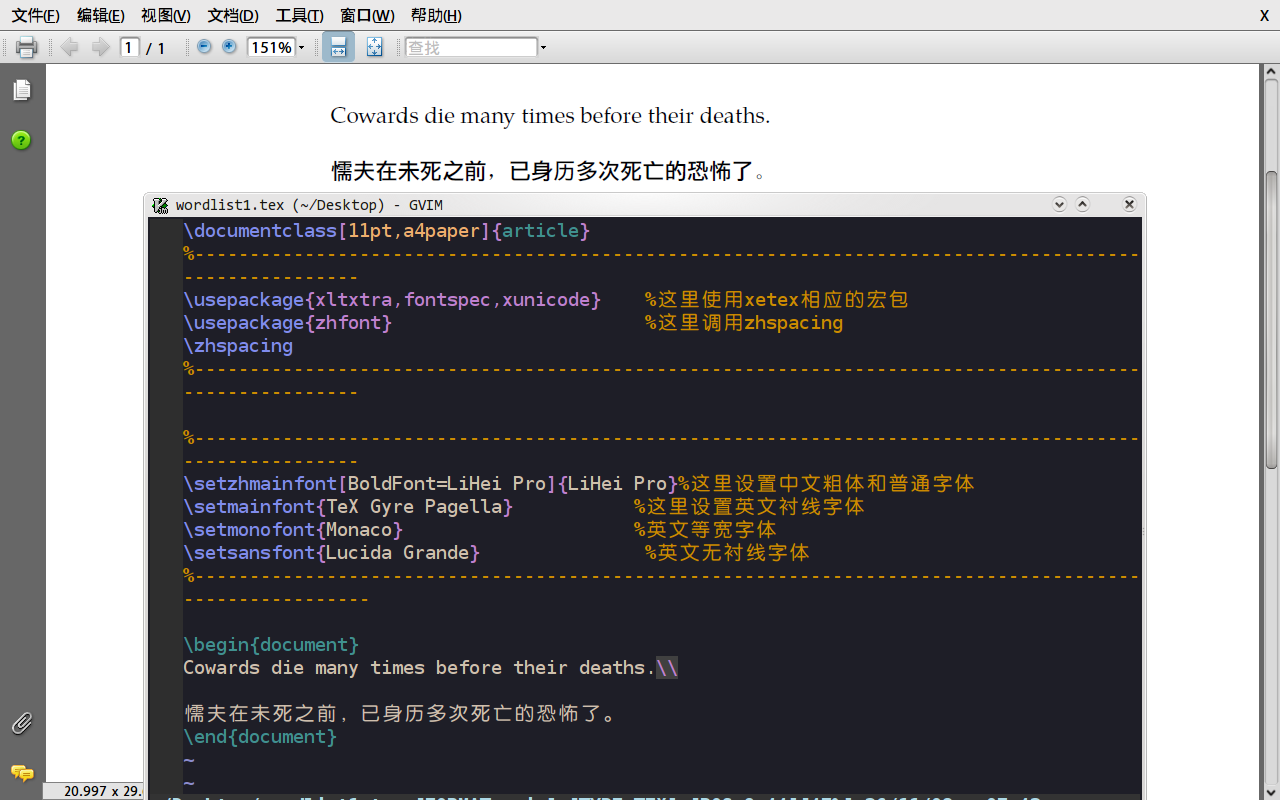
Task: Click the GVIM window title icon
Action: (160, 205)
